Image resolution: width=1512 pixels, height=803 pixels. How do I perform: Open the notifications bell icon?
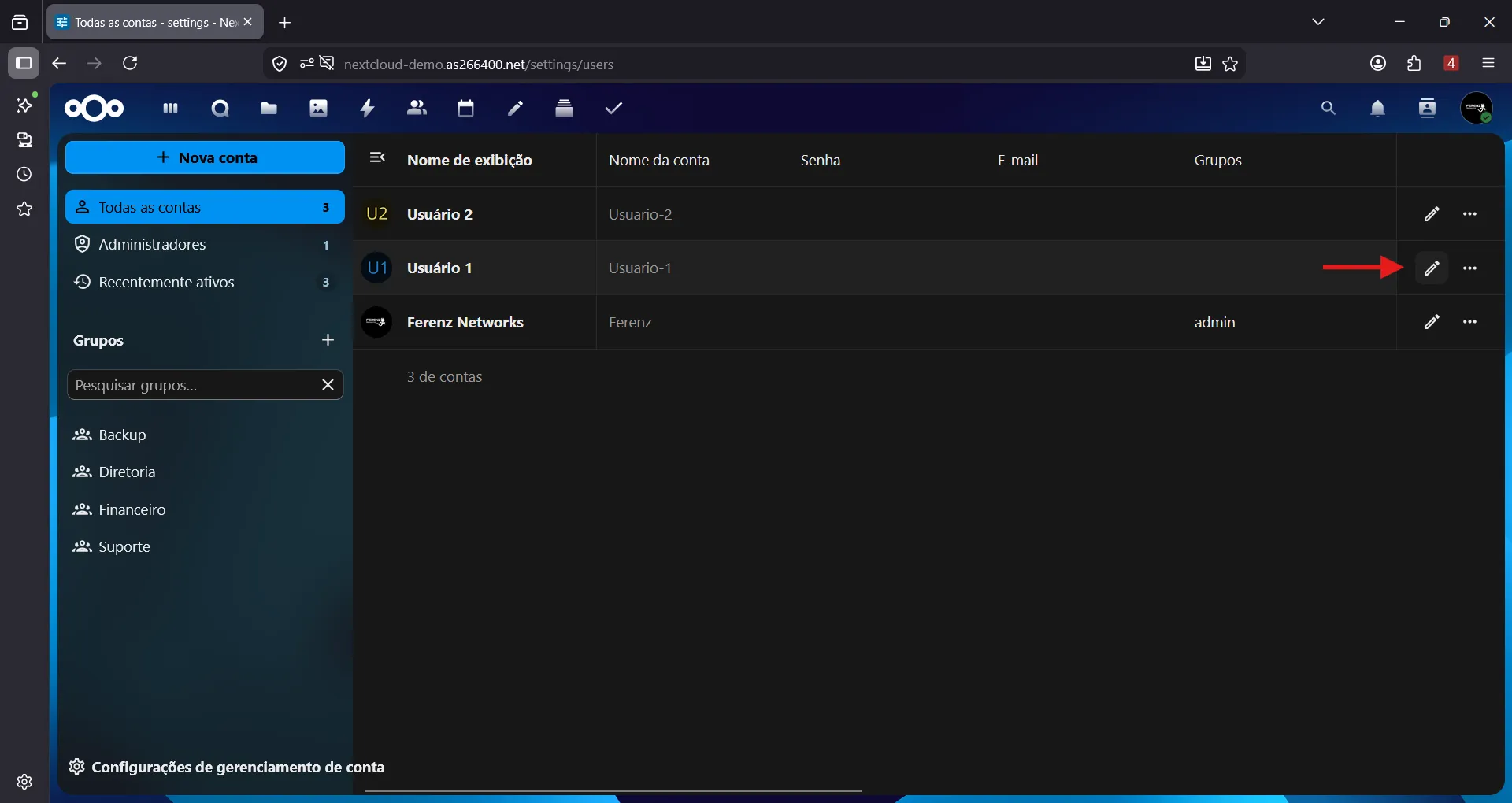coord(1378,109)
